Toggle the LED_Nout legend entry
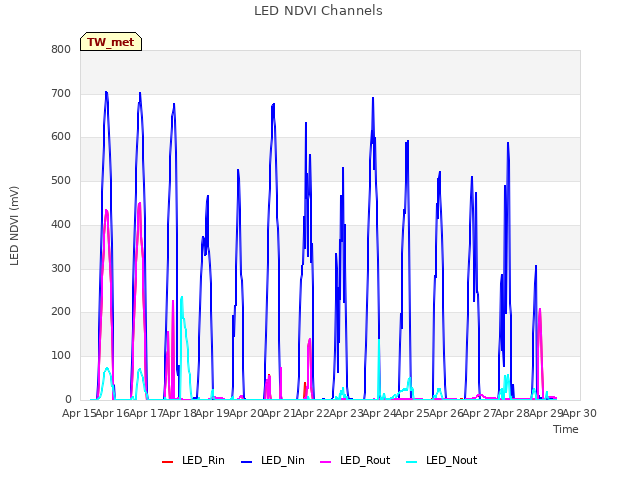The image size is (640, 480). pos(442,461)
